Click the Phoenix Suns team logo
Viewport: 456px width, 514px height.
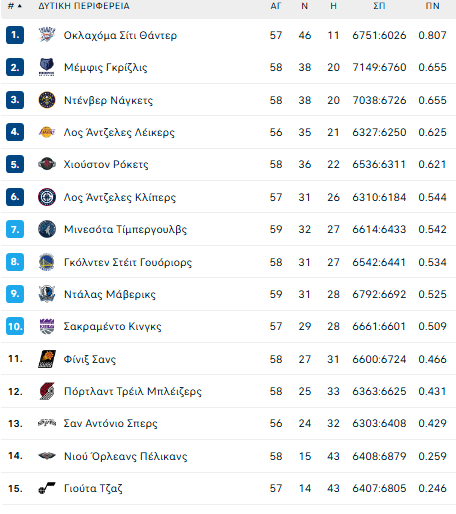point(47,359)
